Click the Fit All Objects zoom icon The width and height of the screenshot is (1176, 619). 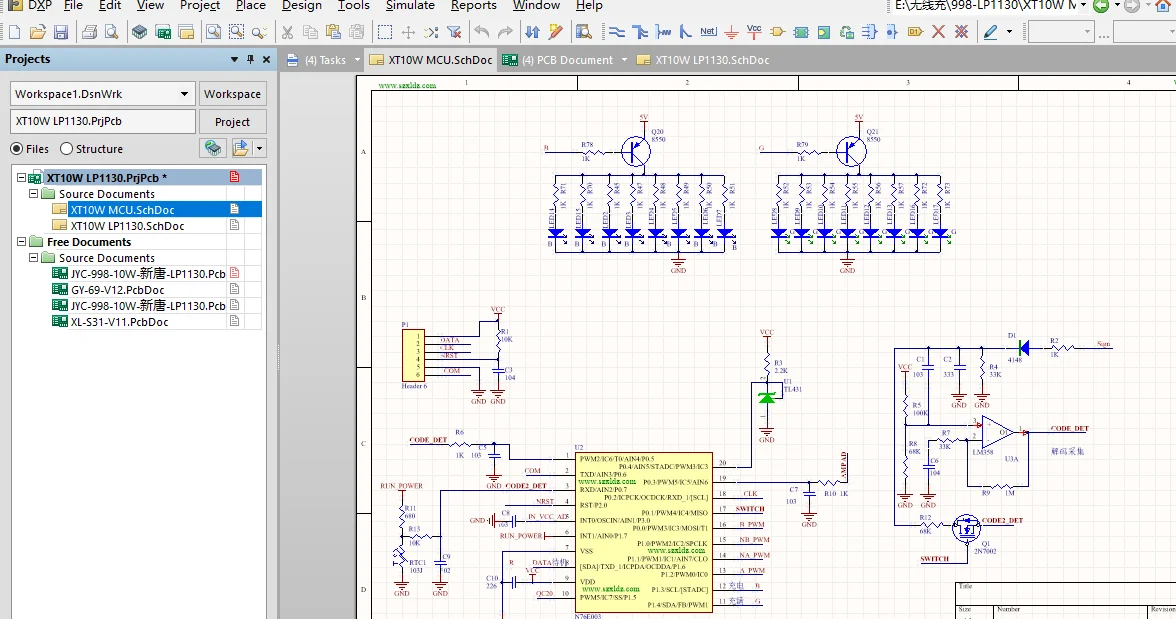click(x=214, y=32)
